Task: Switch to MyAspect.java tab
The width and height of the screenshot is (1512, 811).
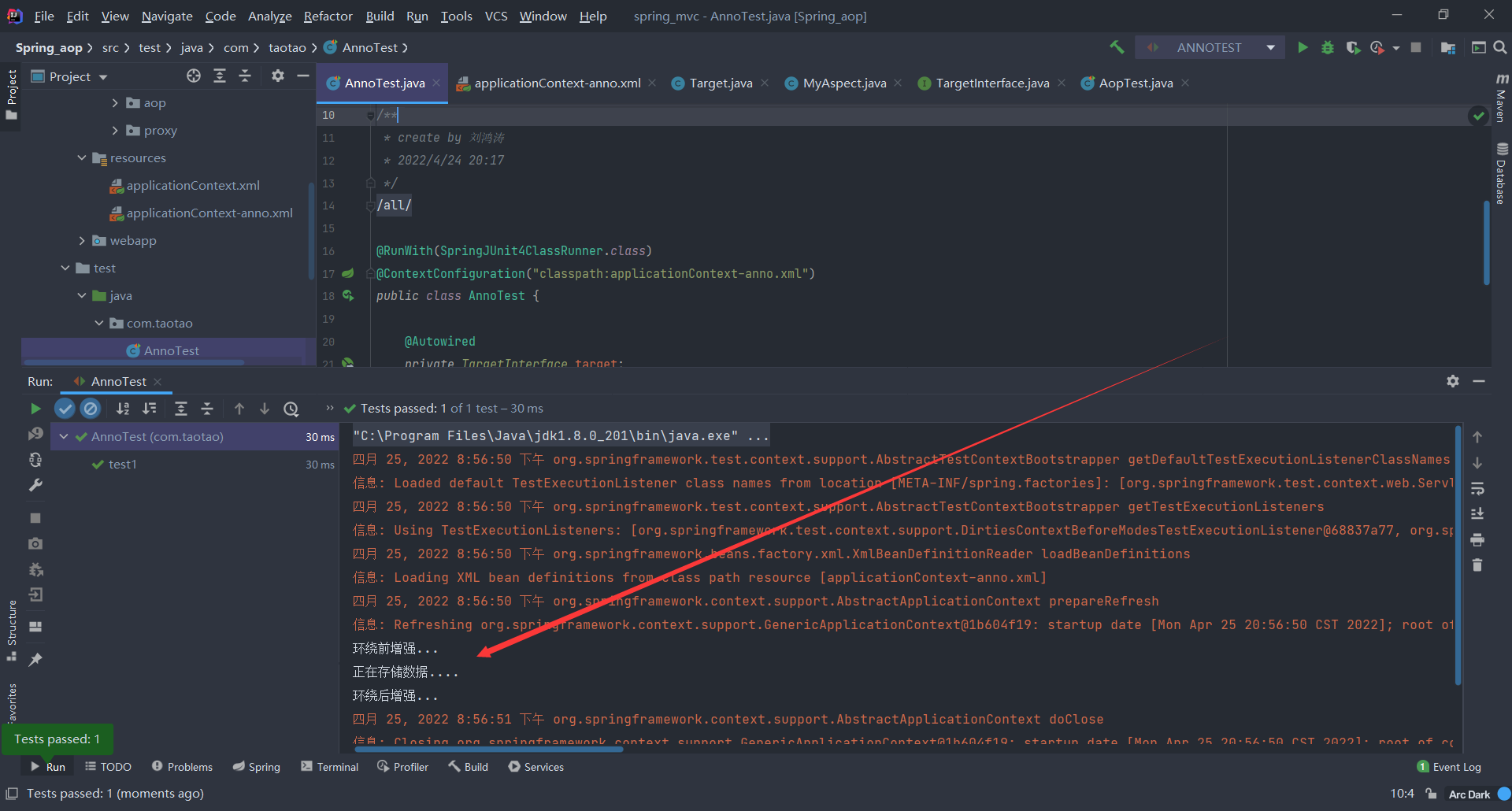Action: coord(844,83)
